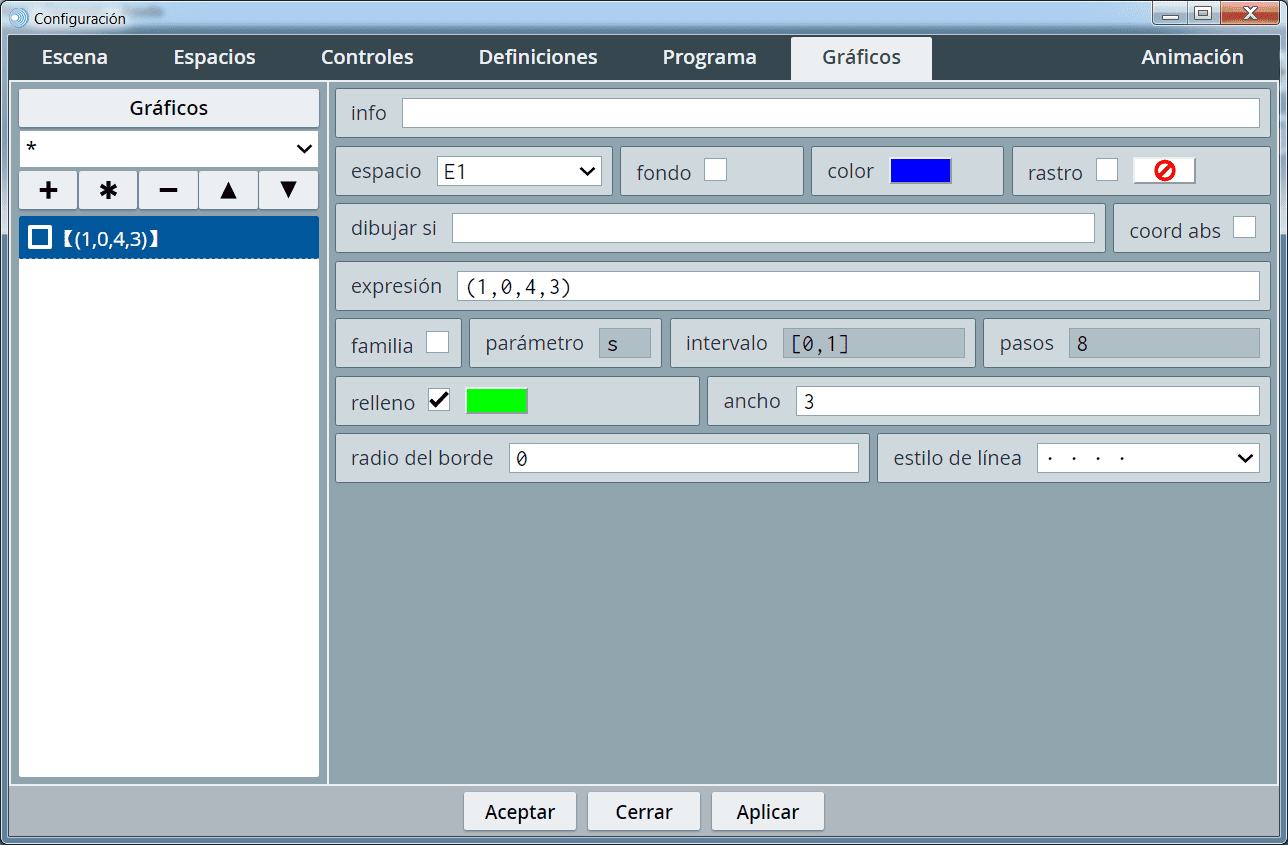Uncheck the relleno checkbox

439,400
